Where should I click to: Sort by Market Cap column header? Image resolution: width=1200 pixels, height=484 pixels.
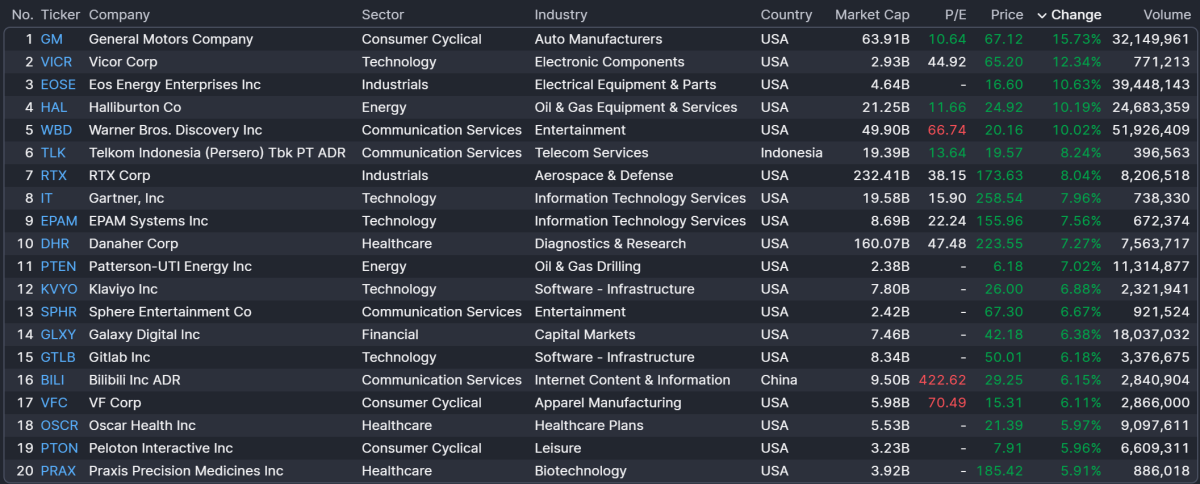872,15
